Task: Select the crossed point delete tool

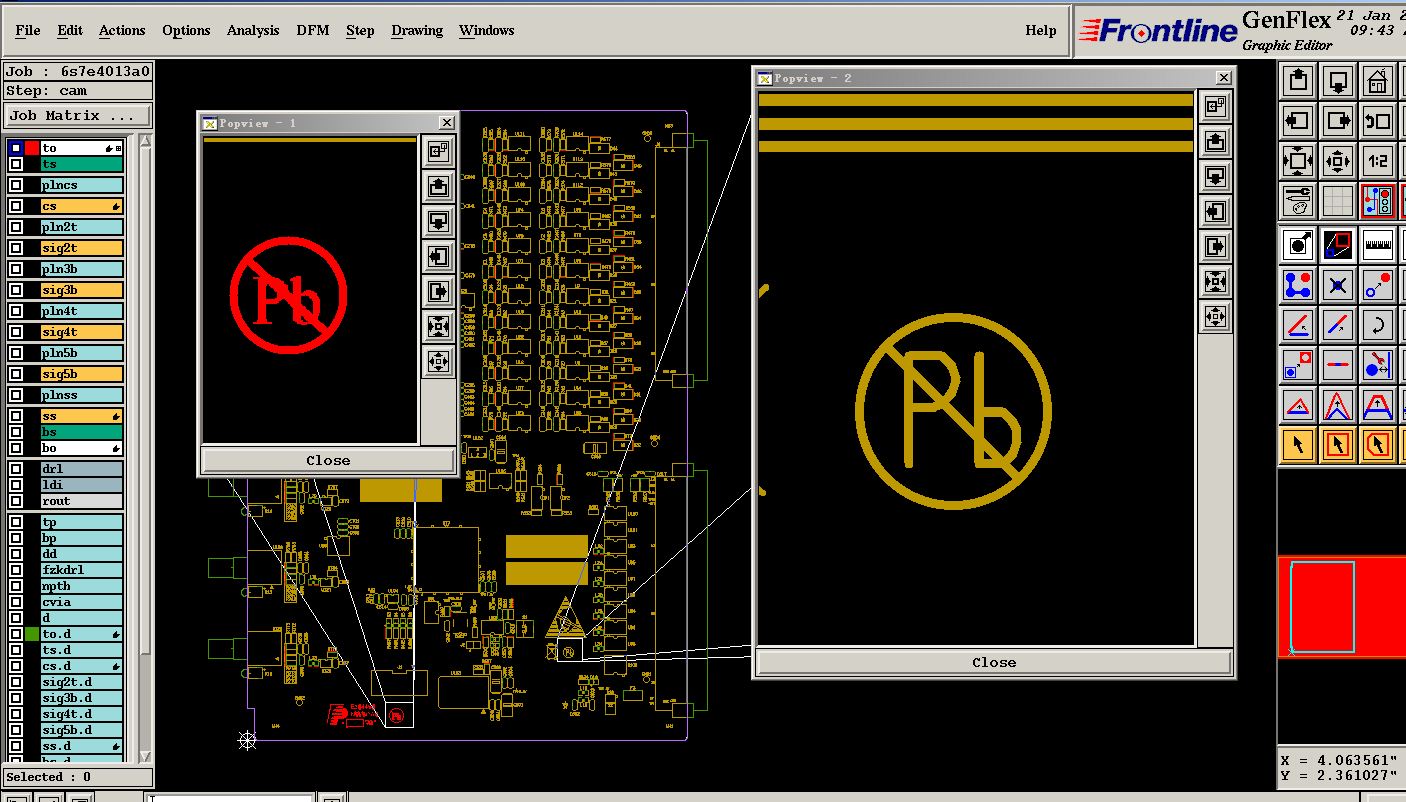Action: click(x=1338, y=285)
